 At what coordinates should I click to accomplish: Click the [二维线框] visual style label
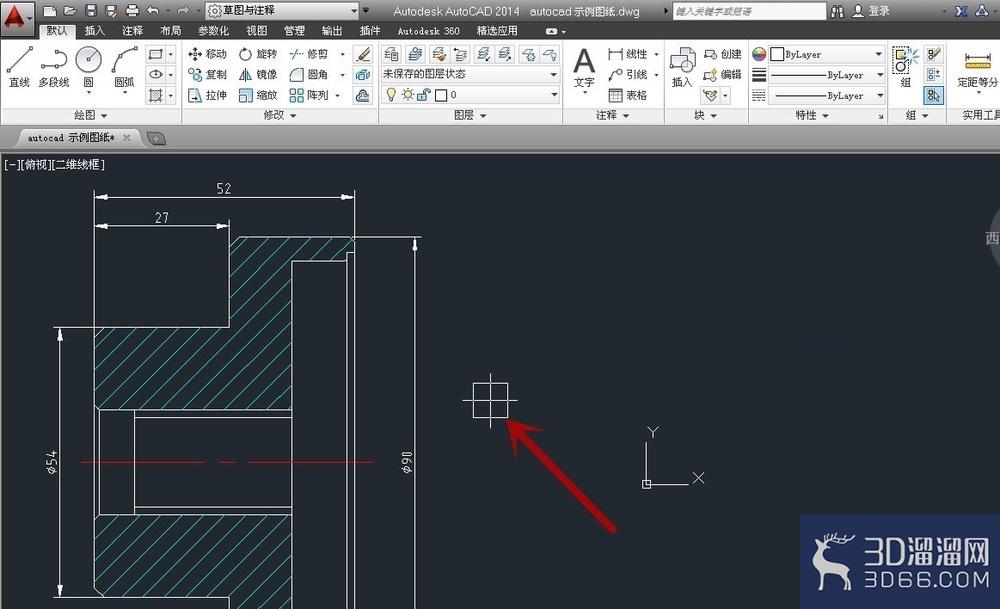pos(77,165)
